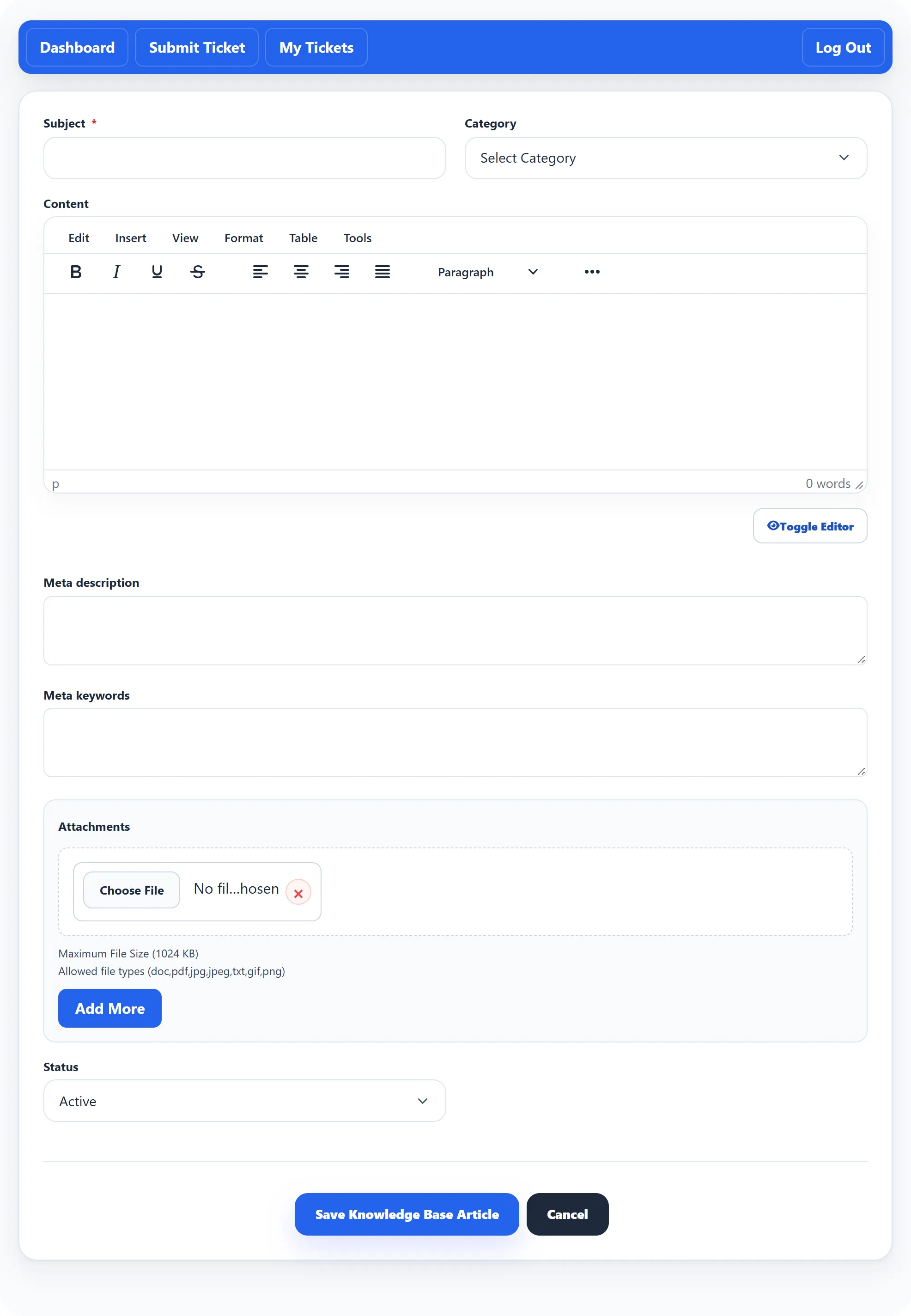Click the editor resize handle beside word count
Image resolution: width=911 pixels, height=1316 pixels.
coord(859,485)
